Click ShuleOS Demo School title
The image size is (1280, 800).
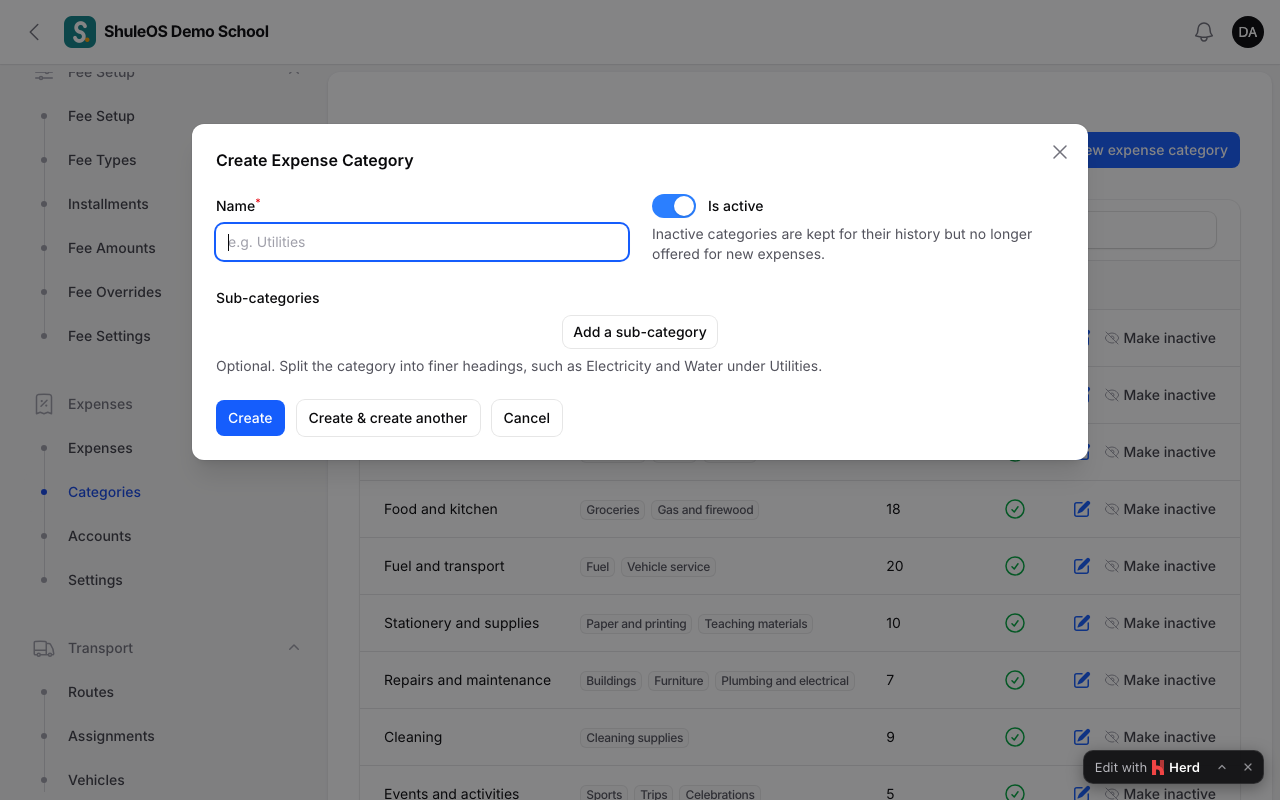[x=186, y=32]
